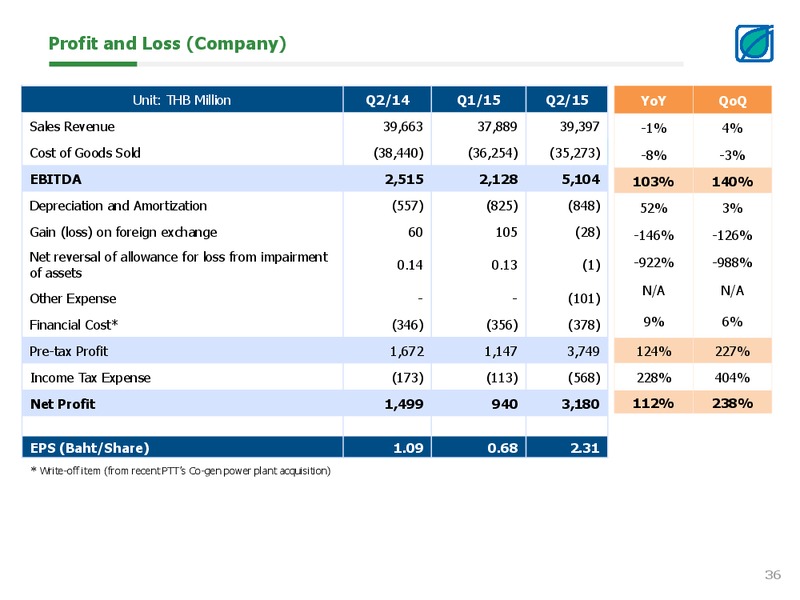This screenshot has height=600, width=800.
Task: Click the foreign exchange value 105
Action: pyautogui.click(x=507, y=233)
